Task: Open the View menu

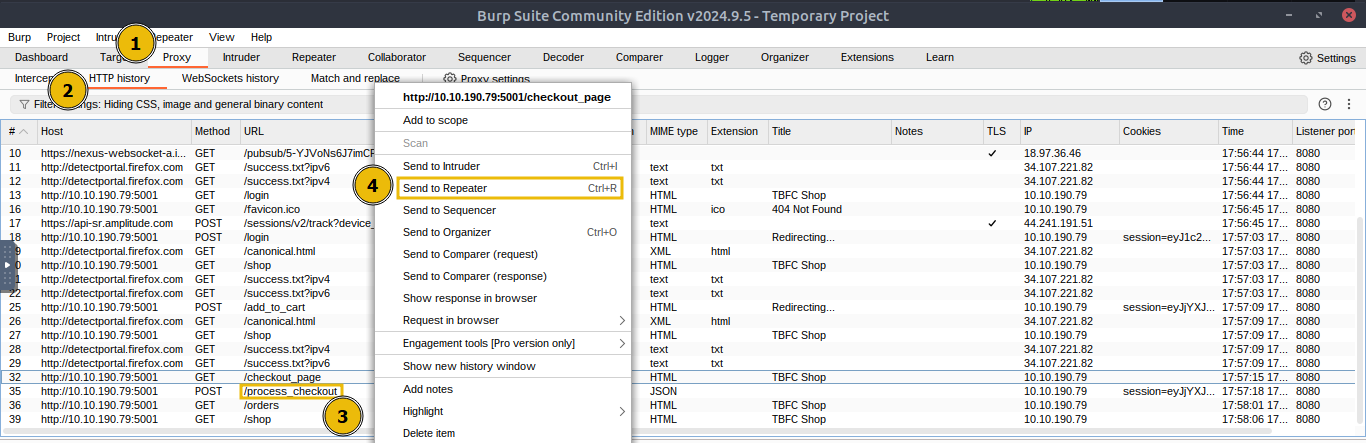Action: (x=222, y=37)
